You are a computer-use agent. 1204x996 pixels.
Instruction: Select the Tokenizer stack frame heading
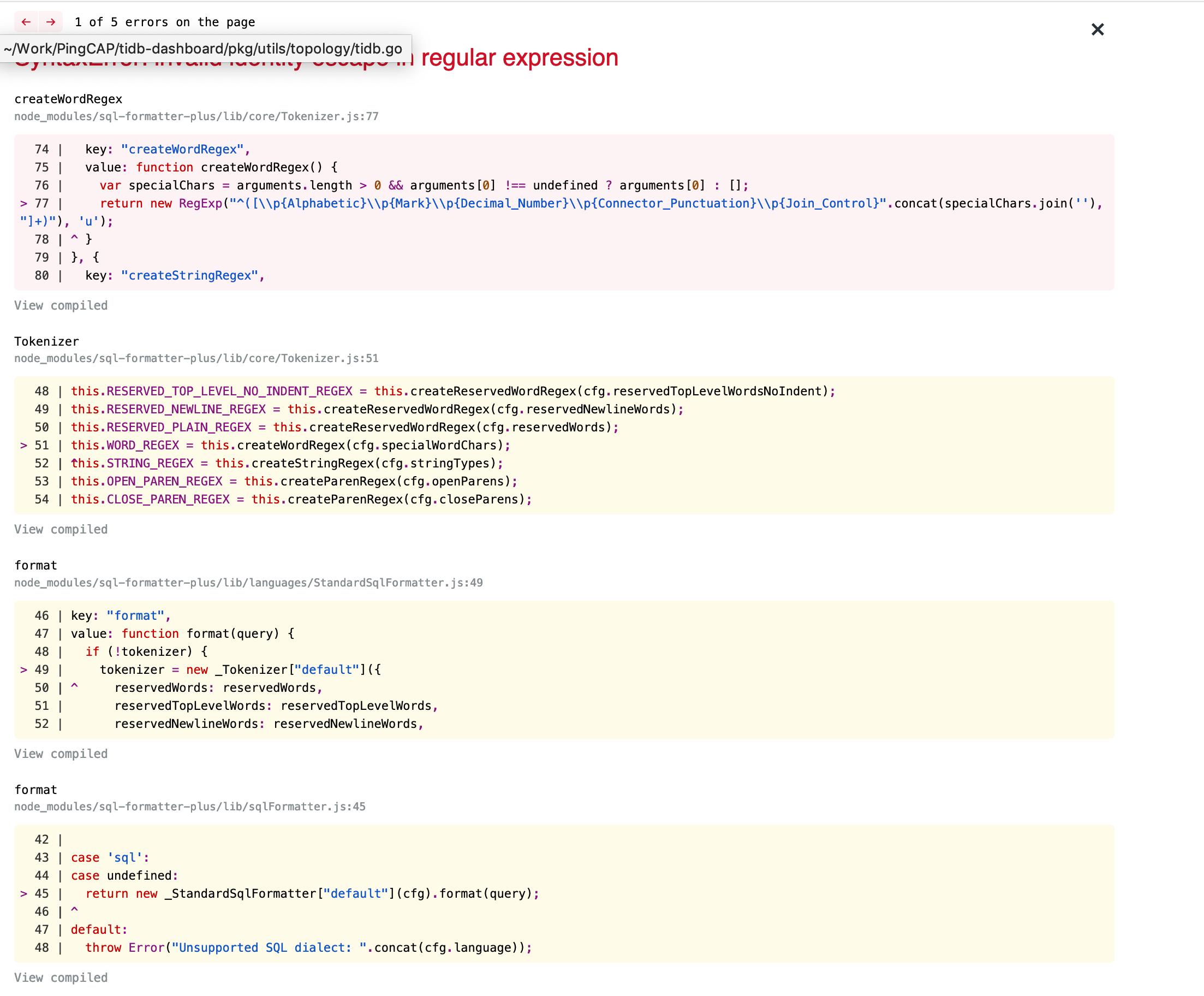[46, 341]
